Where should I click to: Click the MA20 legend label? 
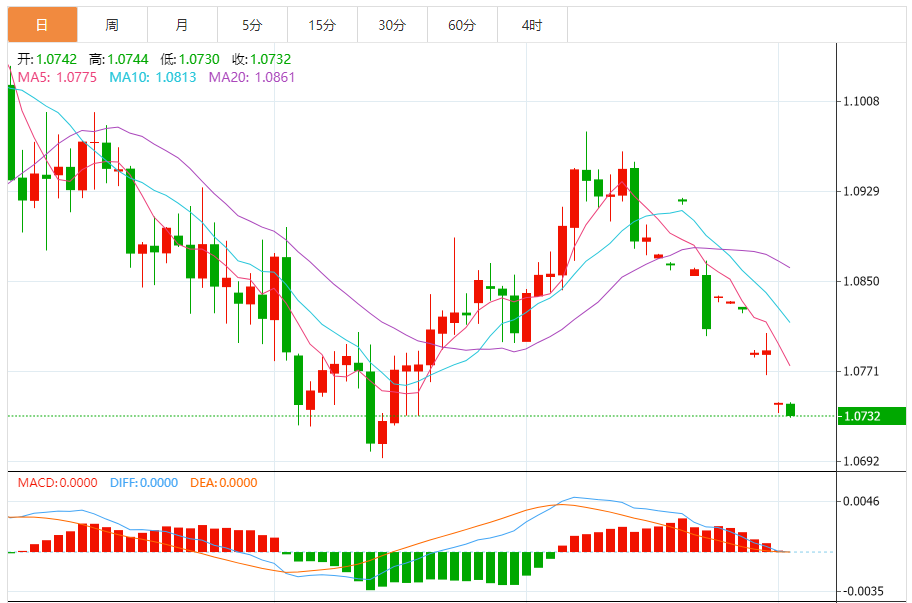pyautogui.click(x=252, y=77)
